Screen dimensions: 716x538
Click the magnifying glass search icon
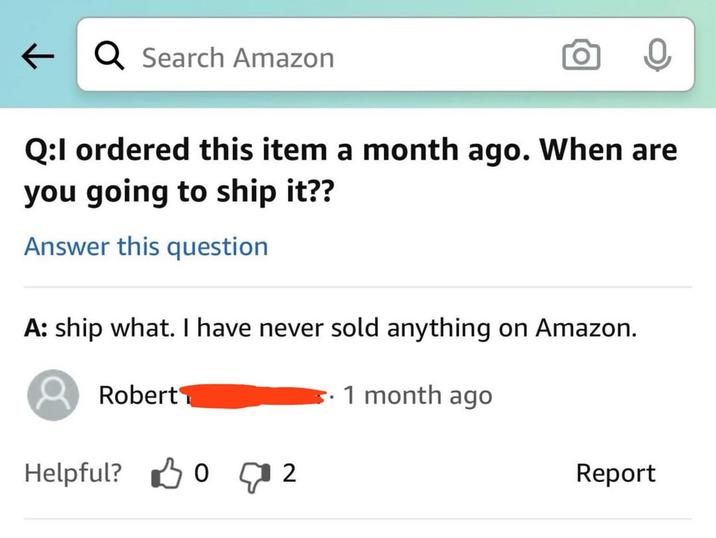[x=110, y=57]
